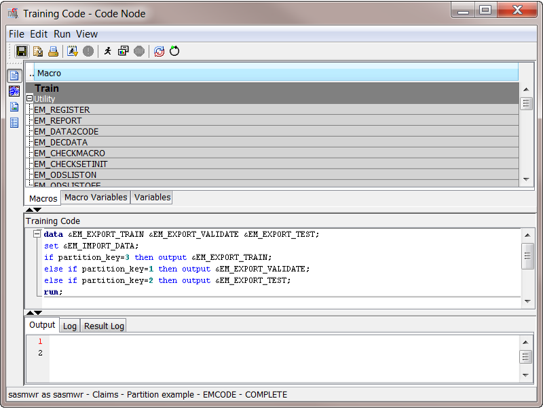Select the table grid sidebar icon
Viewport: 543px width, 408px height.
click(14, 122)
